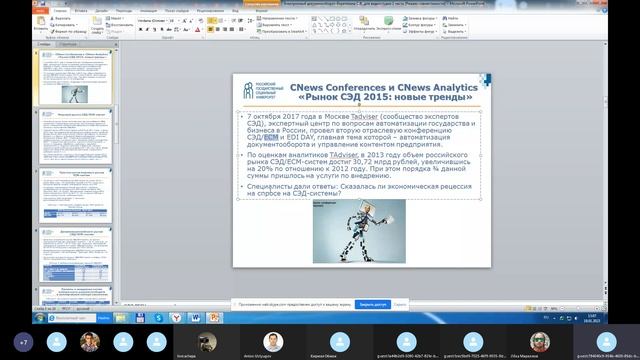Switch to the Outline (Структура) pane tab
640x360 pixels.
[68, 44]
